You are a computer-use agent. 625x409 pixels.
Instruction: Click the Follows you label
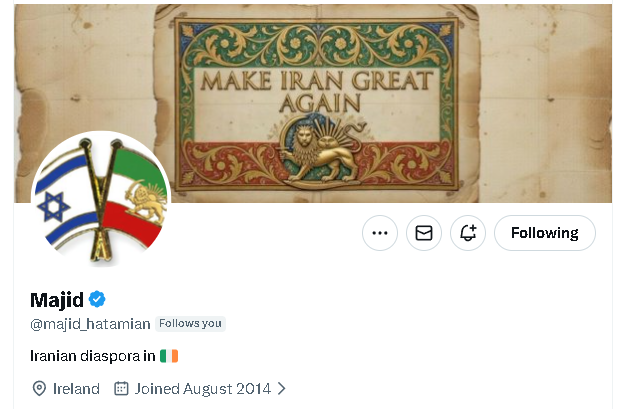tap(190, 323)
